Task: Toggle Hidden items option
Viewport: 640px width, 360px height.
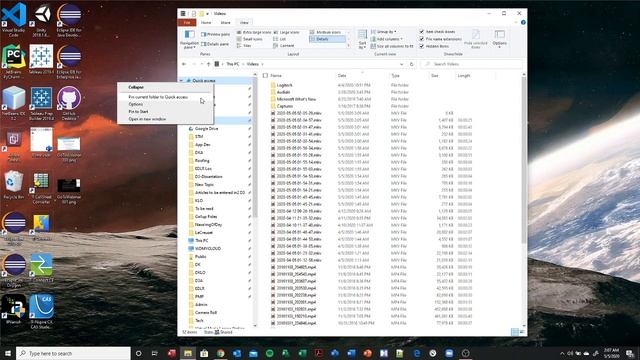Action: click(x=433, y=46)
